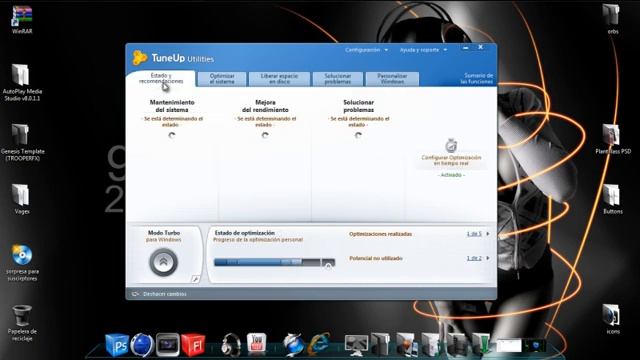
Task: Click the blue orb browser icon before Internet Explorer
Action: click(x=293, y=344)
